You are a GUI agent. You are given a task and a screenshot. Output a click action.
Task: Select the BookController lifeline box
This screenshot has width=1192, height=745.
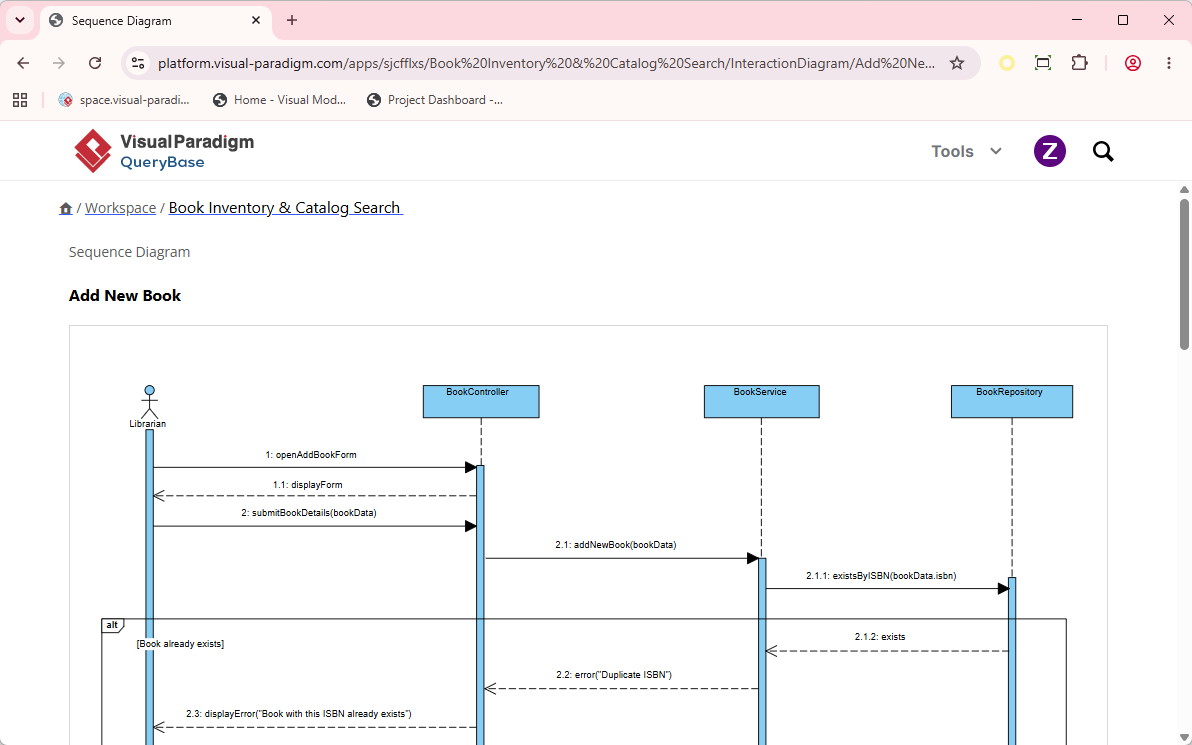point(481,401)
